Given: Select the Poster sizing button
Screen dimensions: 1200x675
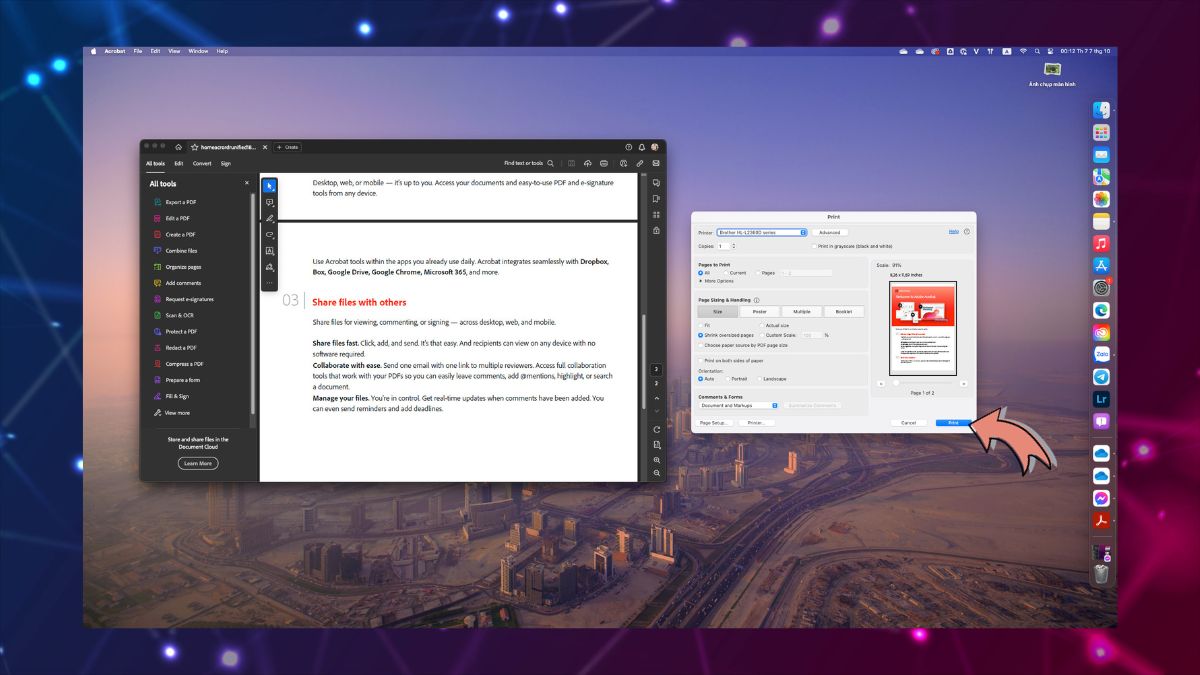Looking at the screenshot, I should click(x=760, y=312).
